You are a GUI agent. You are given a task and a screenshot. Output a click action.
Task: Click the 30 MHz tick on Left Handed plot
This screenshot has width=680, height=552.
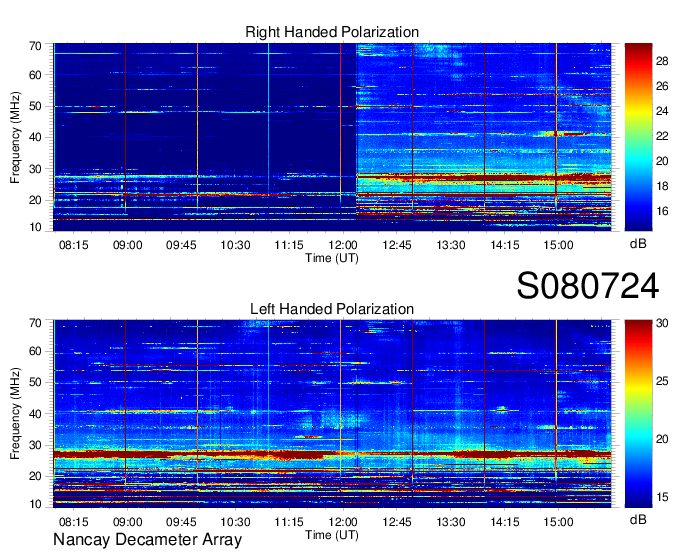pos(35,446)
